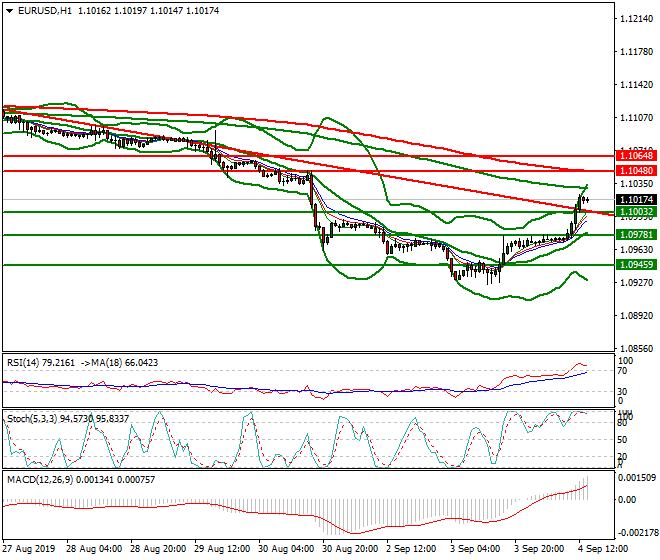Select the 29 Aug 12:00 time axis label

(222, 549)
